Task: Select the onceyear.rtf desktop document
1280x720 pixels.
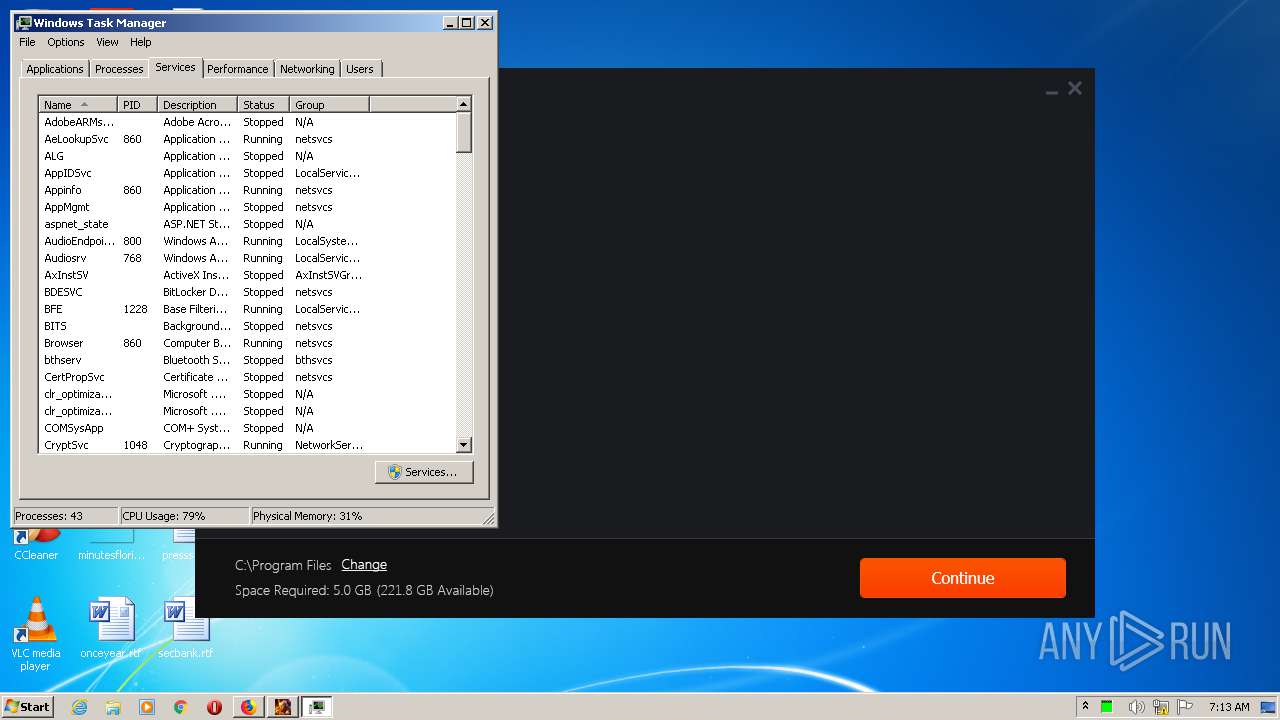Action: pyautogui.click(x=111, y=628)
